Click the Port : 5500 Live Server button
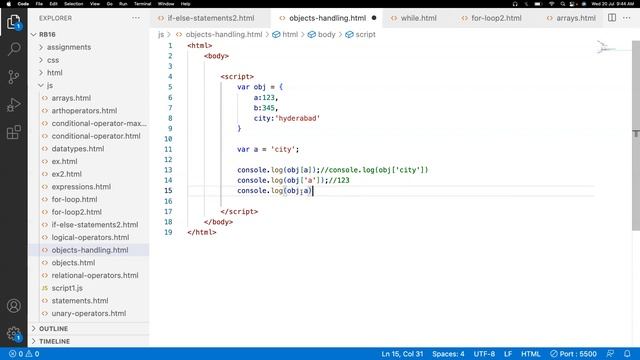This screenshot has width=640, height=360. point(573,354)
